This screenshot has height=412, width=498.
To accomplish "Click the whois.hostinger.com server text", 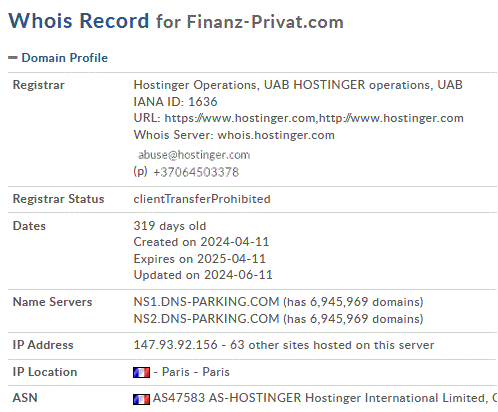I will coord(276,135).
